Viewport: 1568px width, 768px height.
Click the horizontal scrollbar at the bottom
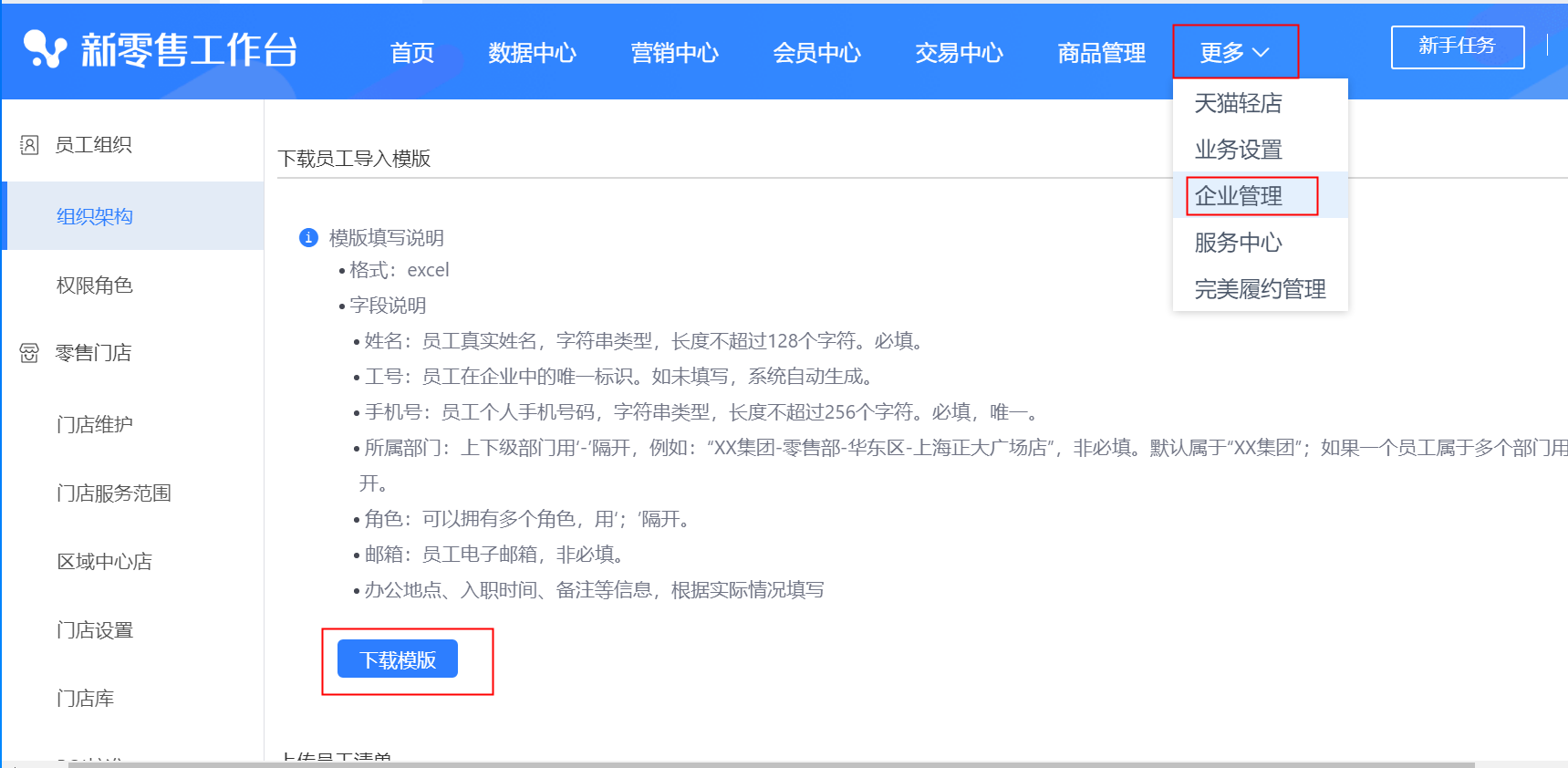771,764
